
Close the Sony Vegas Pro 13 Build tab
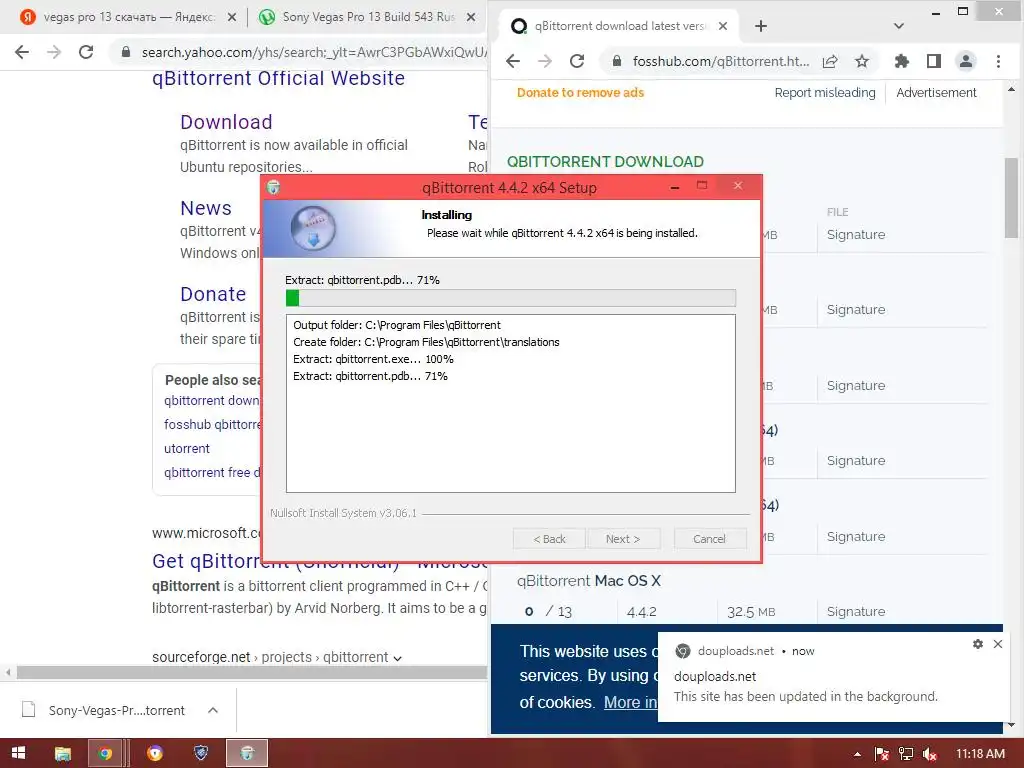(471, 18)
